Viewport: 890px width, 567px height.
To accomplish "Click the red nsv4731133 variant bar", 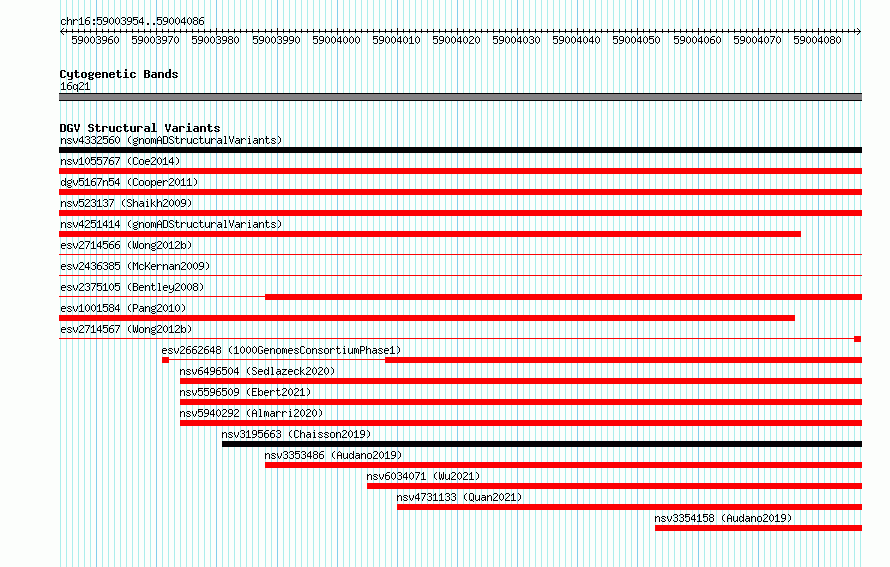I will [x=629, y=507].
